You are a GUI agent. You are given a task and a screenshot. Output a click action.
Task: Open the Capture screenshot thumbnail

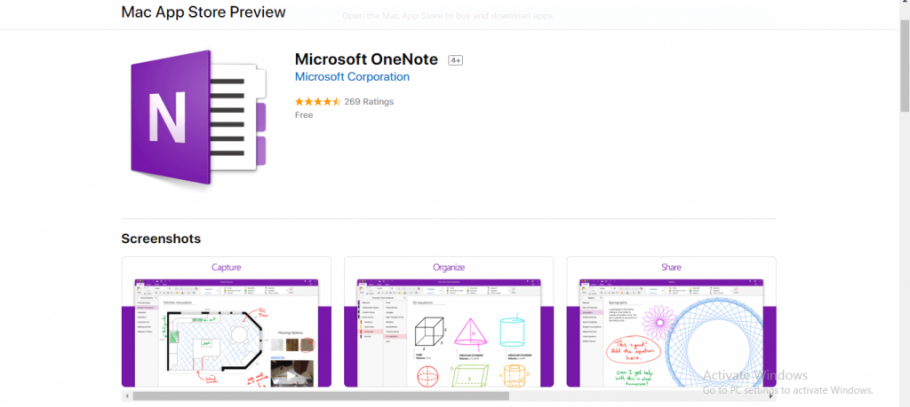point(226,322)
